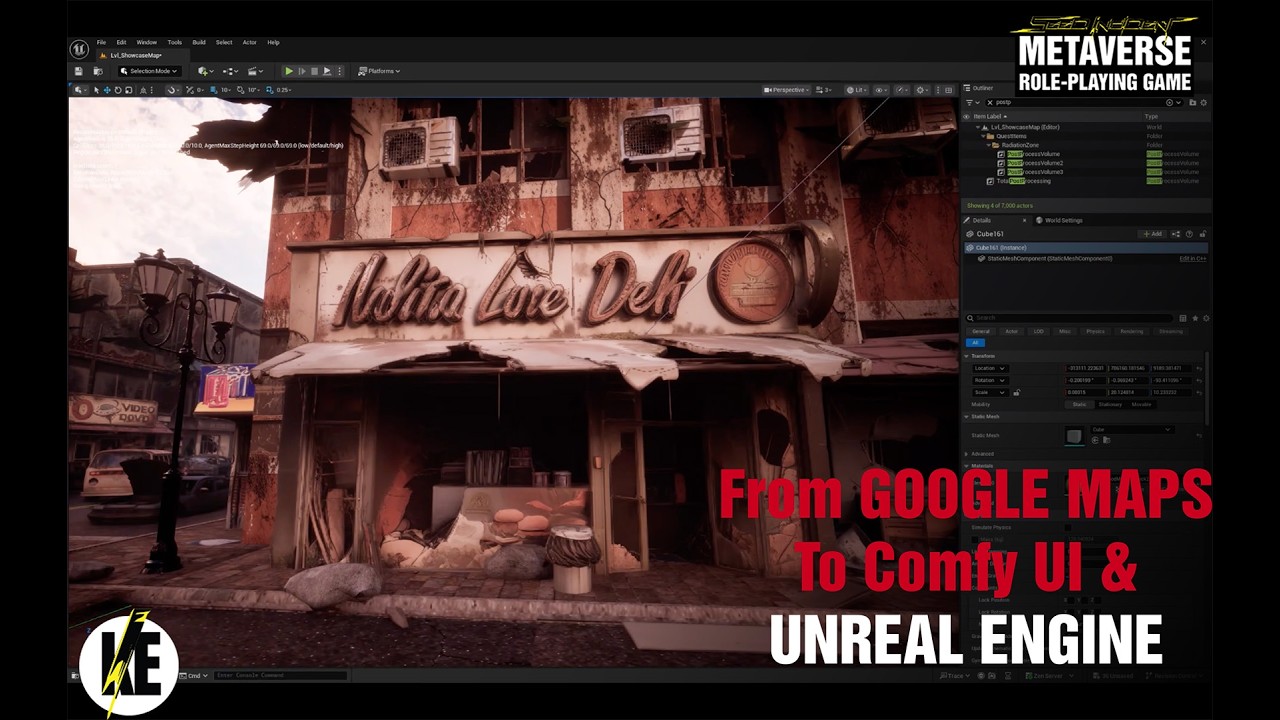Choose the Scale gizmo tool
1280x720 pixels.
(129, 90)
